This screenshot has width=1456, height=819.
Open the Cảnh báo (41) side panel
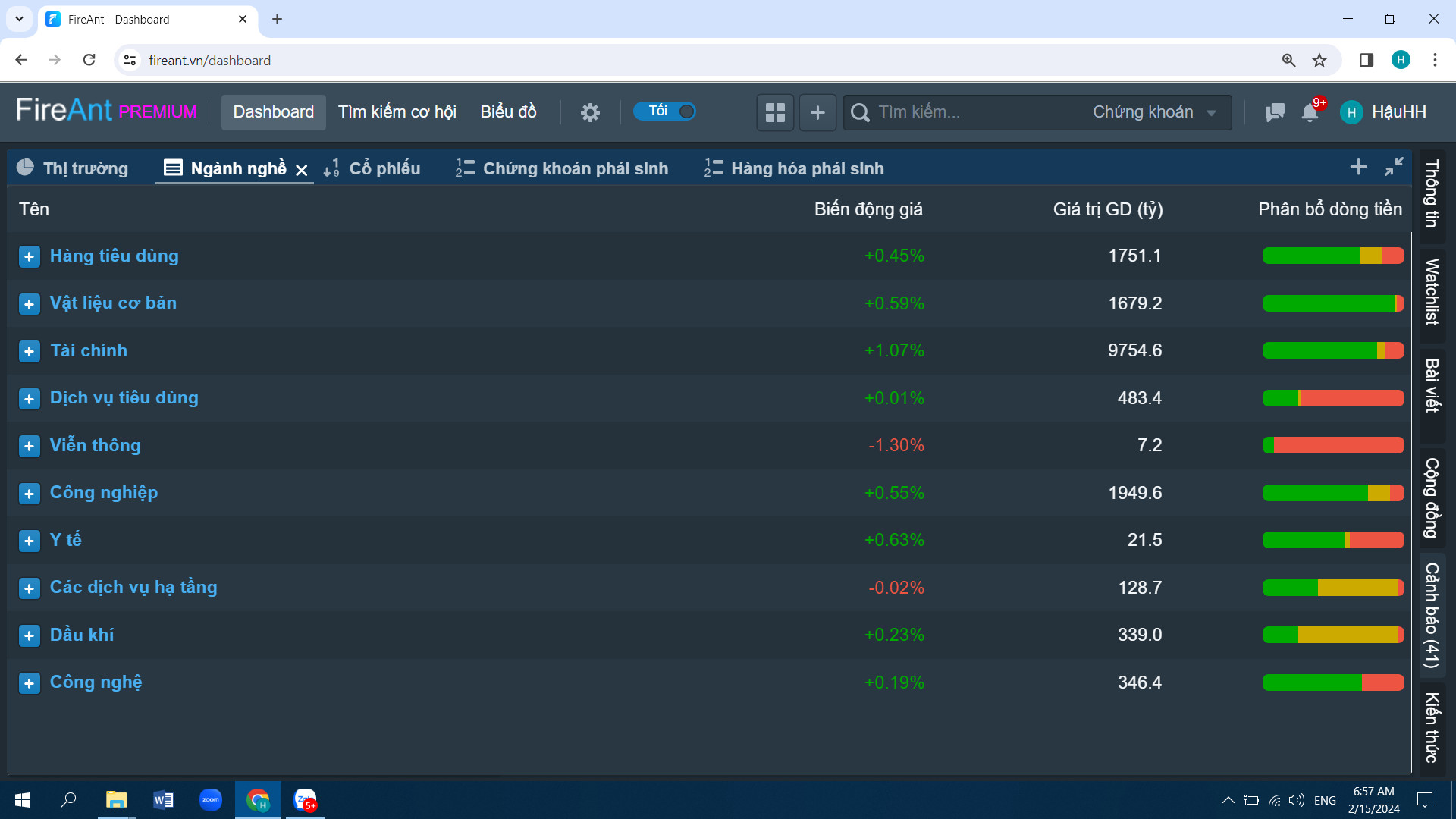[x=1432, y=615]
